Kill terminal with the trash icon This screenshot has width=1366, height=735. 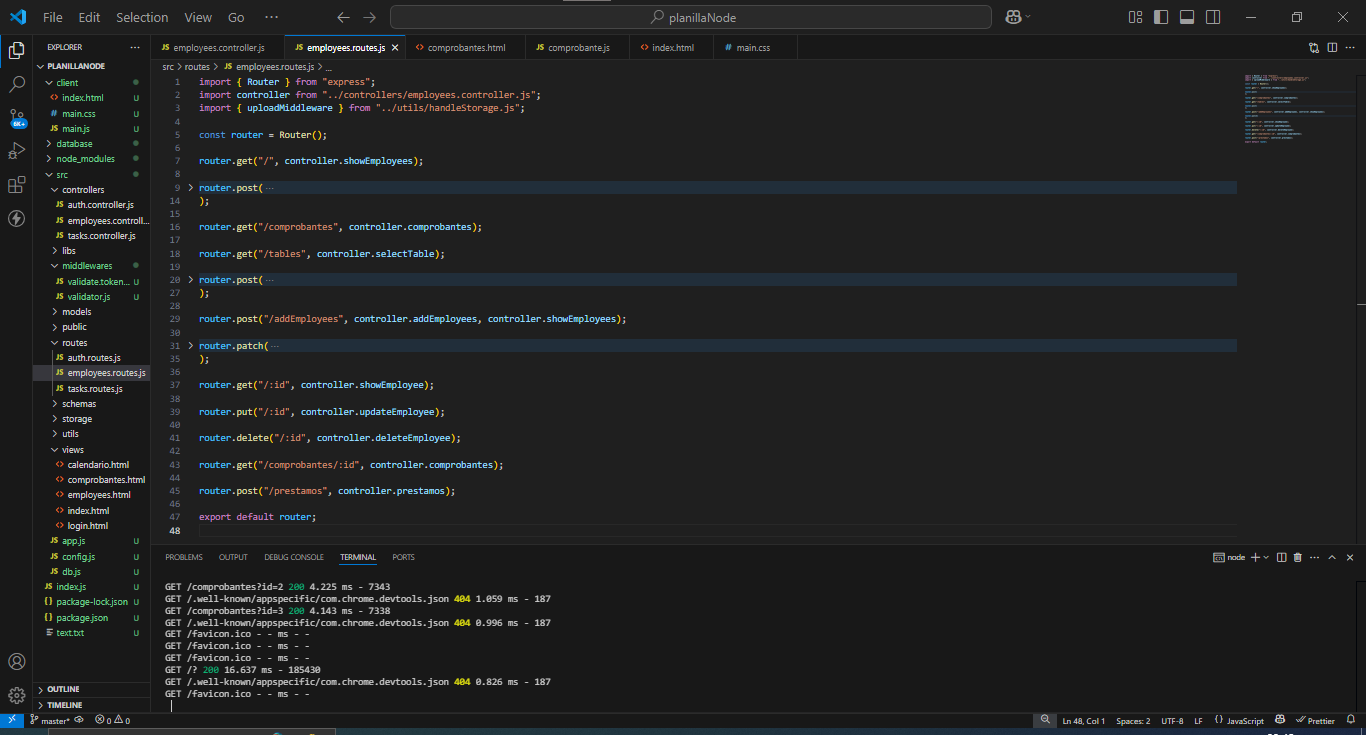(1297, 557)
